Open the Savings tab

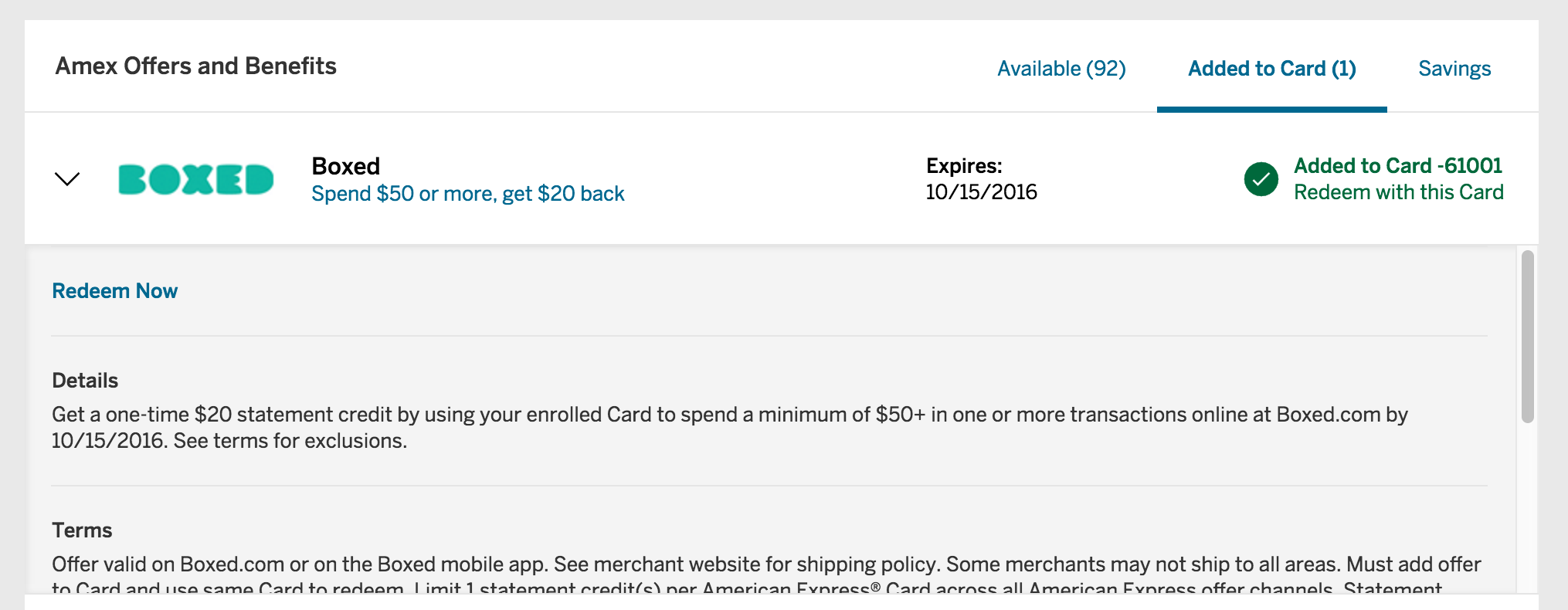pyautogui.click(x=1454, y=68)
